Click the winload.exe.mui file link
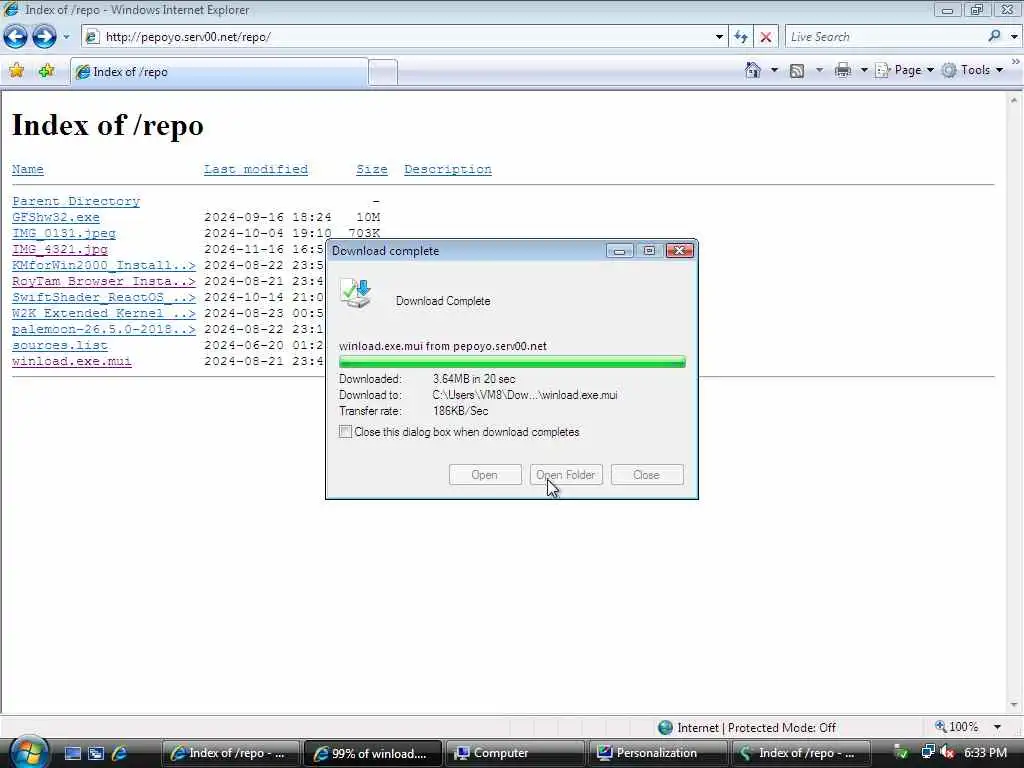The image size is (1024, 768). coord(72,361)
